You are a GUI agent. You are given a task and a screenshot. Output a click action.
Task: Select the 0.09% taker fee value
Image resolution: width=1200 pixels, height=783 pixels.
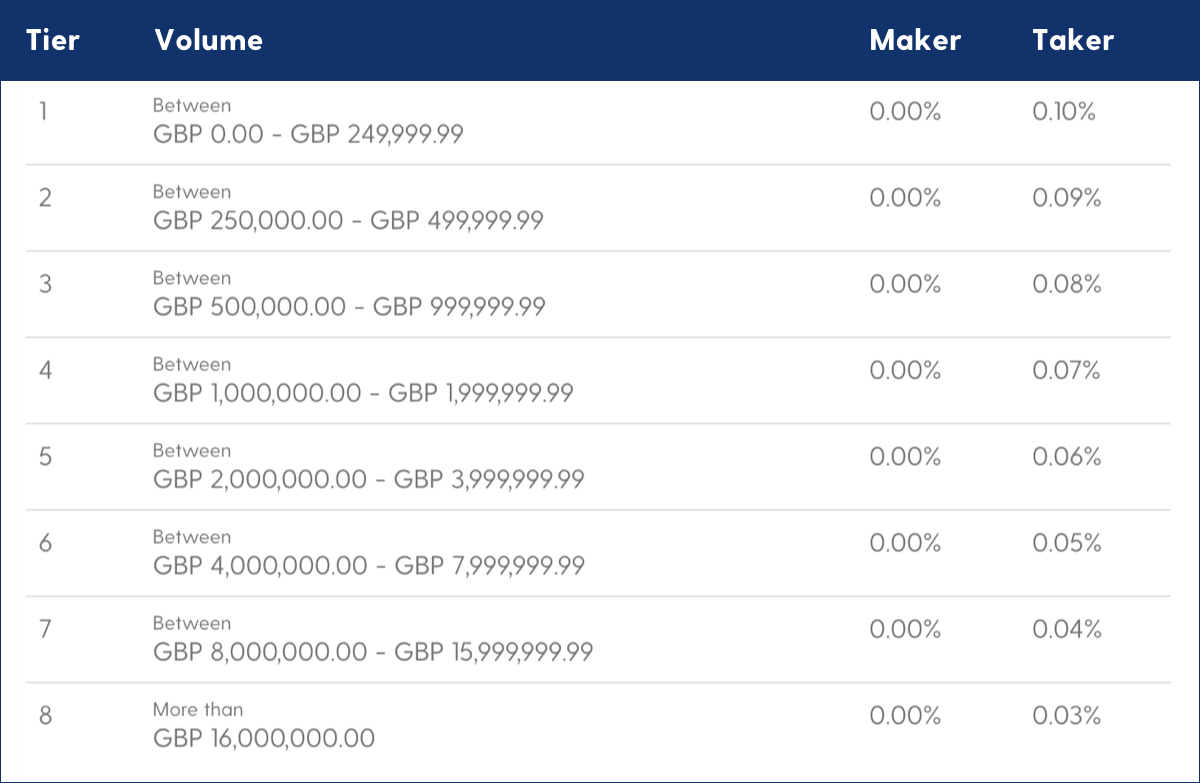click(x=1066, y=198)
